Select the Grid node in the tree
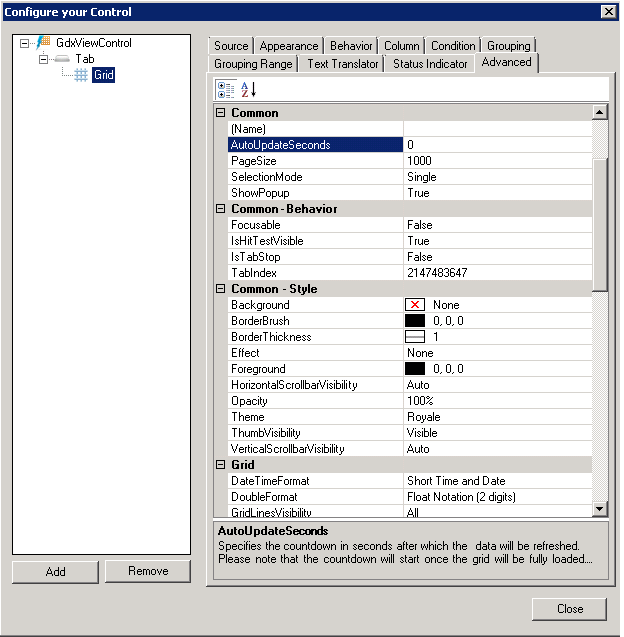The width and height of the screenshot is (624, 637). coord(103,75)
